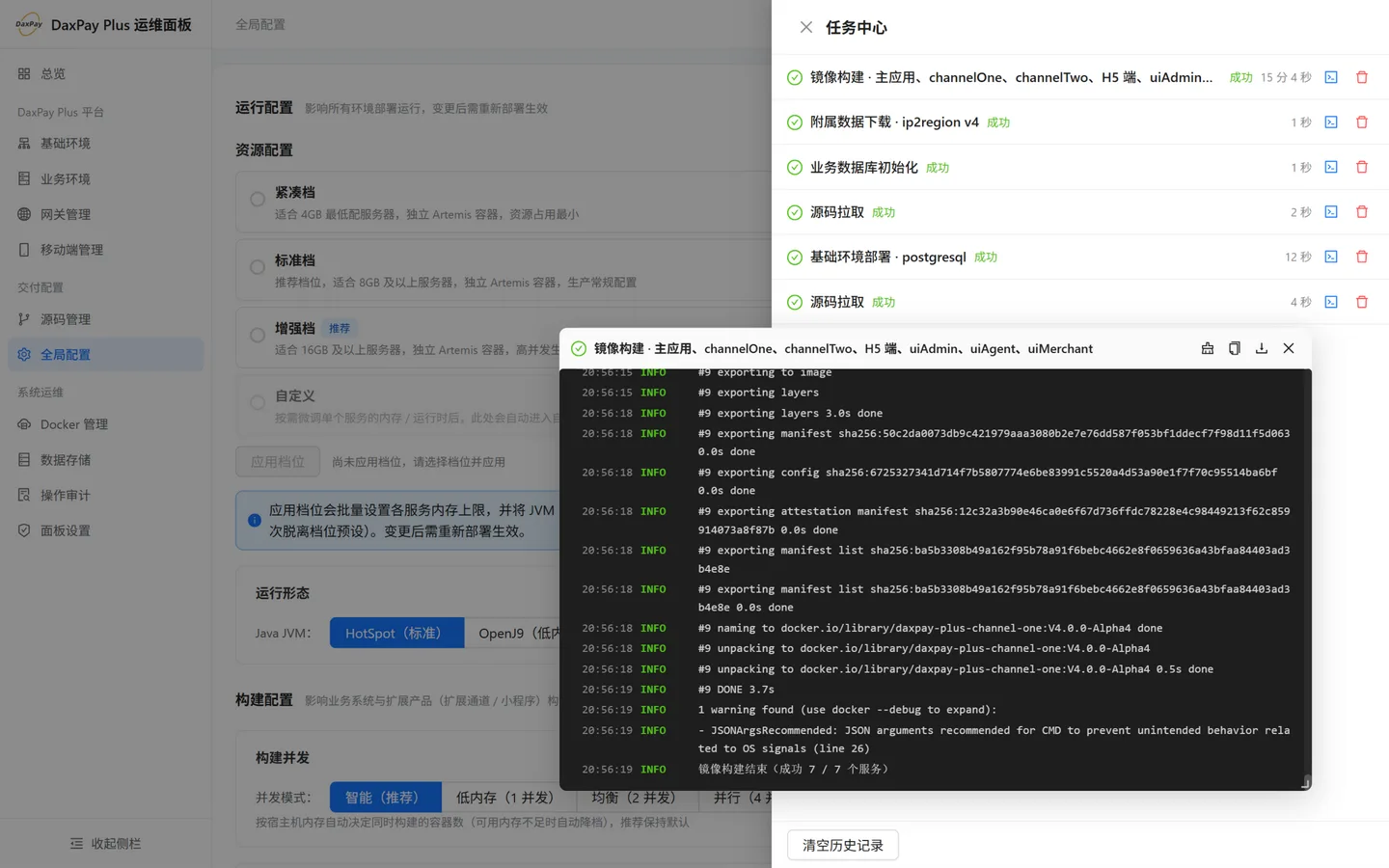Pick the 增强档 recommended profile
The height and width of the screenshot is (868, 1389).
pos(258,336)
